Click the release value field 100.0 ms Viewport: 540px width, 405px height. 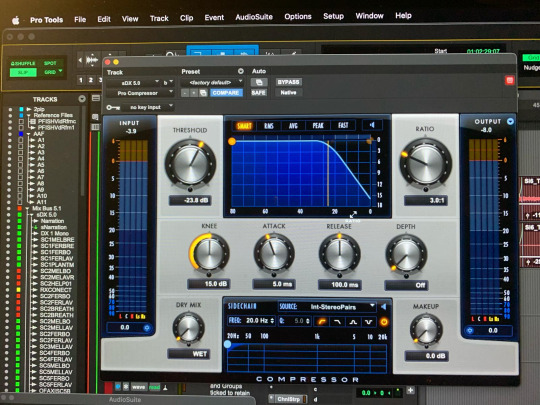340,285
